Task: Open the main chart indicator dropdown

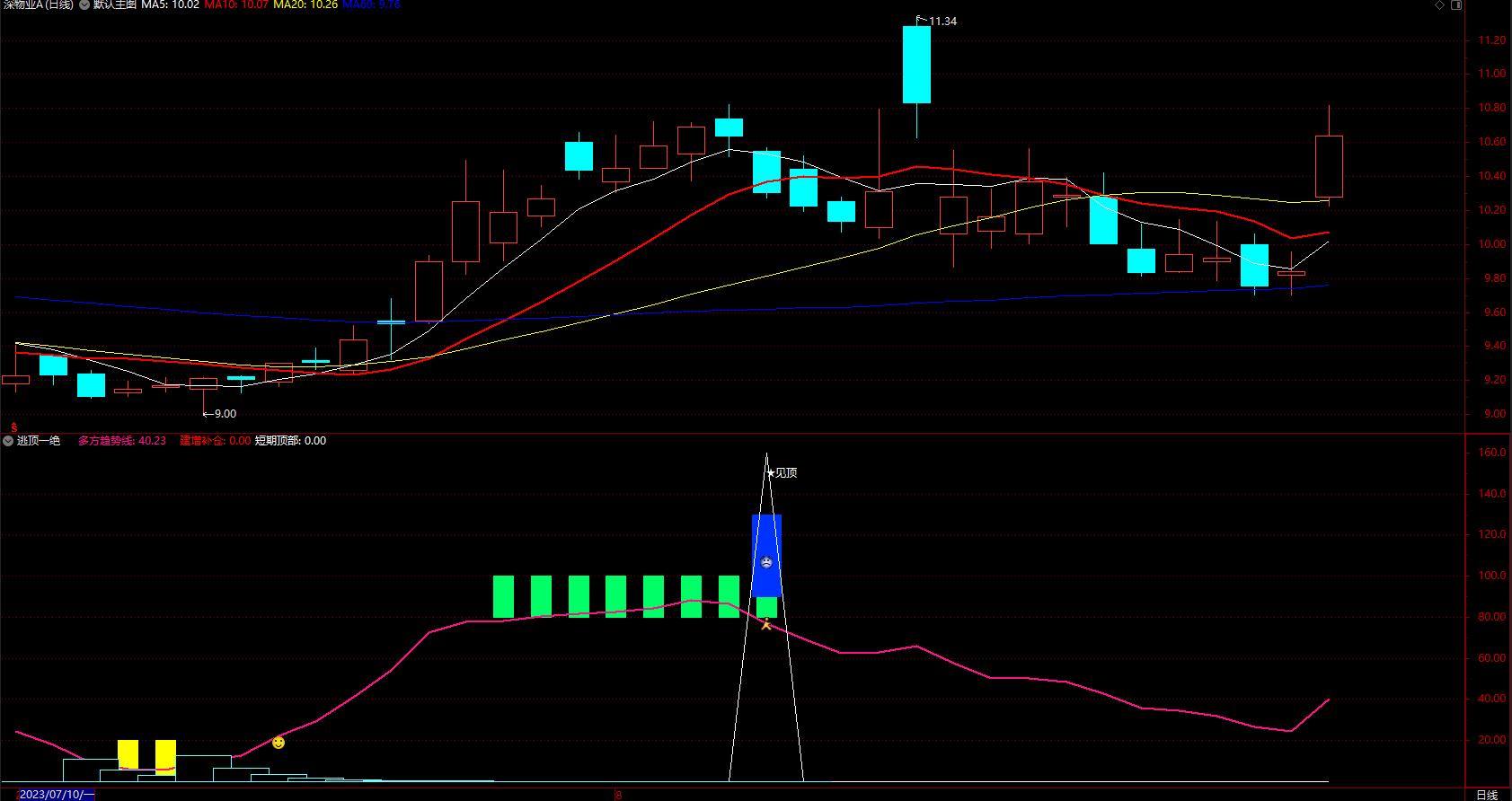Action: 84,4
